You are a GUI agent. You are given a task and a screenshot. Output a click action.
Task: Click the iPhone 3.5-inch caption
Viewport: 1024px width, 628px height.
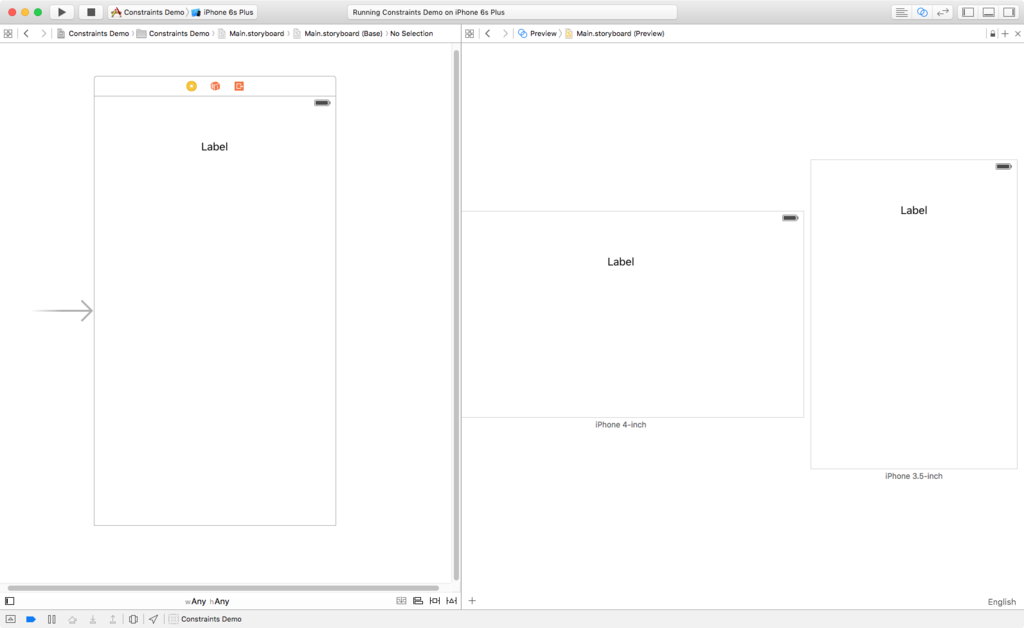914,476
